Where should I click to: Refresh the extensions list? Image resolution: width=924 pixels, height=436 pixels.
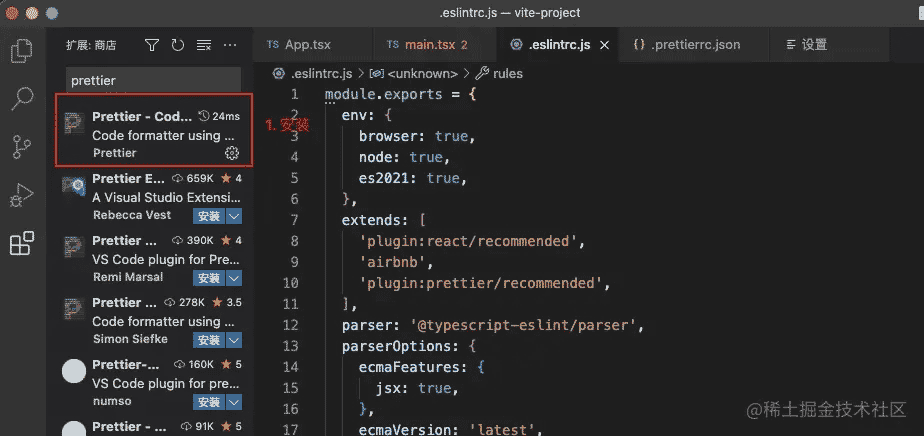tap(178, 45)
